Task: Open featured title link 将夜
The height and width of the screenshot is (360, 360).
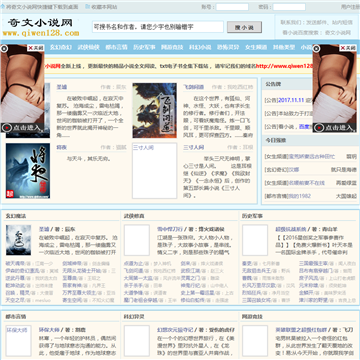Action: pyautogui.click(x=62, y=147)
